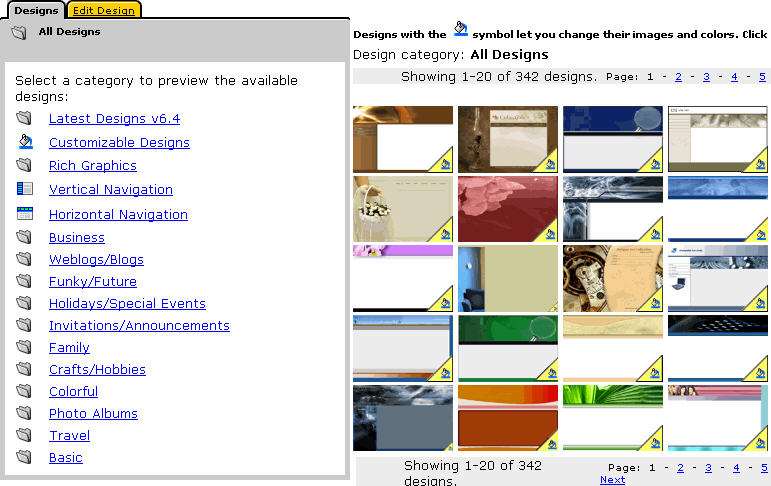The height and width of the screenshot is (486, 771).
Task: Select the x-ray smoke design thumbnail
Action: point(613,209)
